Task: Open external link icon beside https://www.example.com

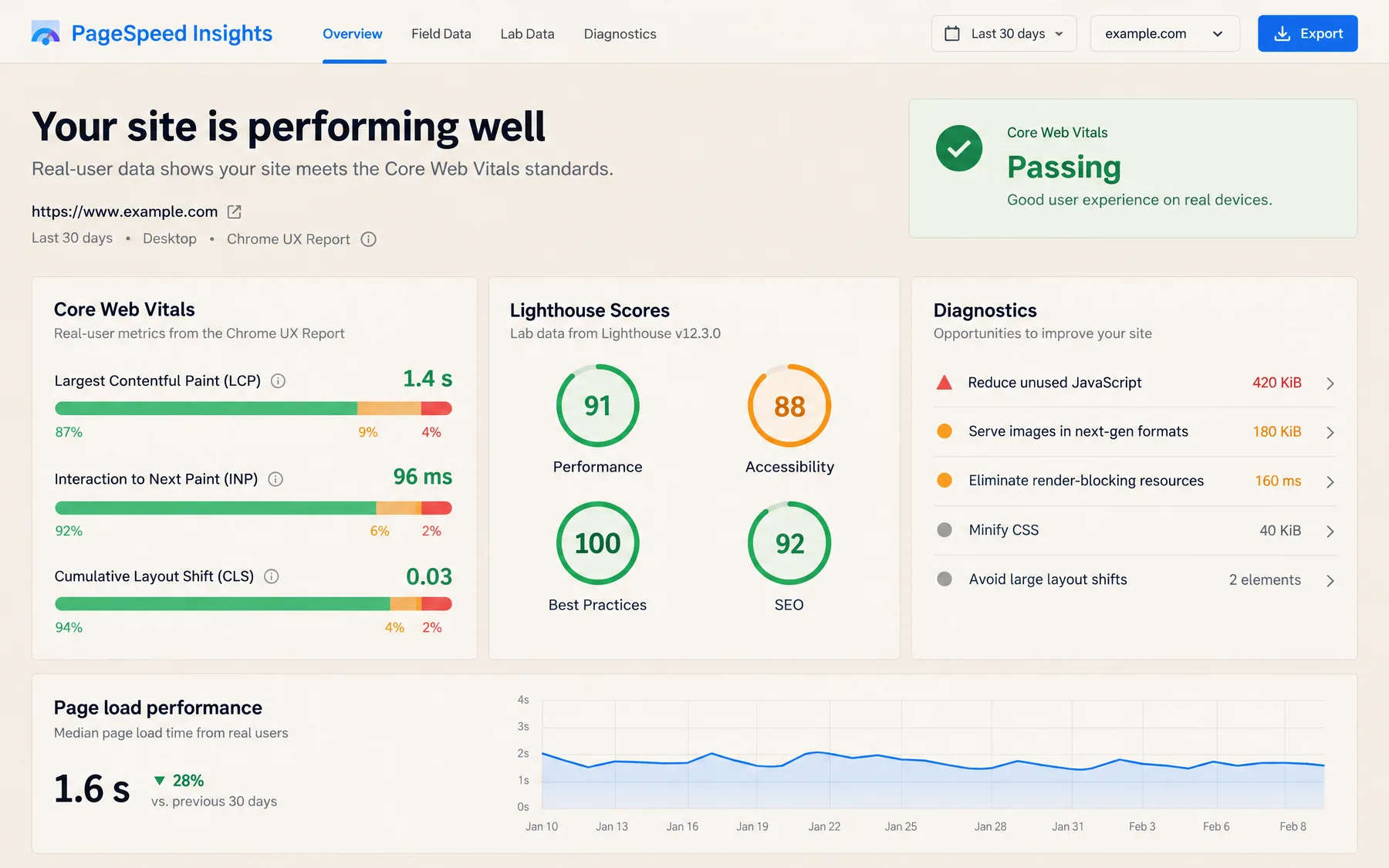Action: 235,211
